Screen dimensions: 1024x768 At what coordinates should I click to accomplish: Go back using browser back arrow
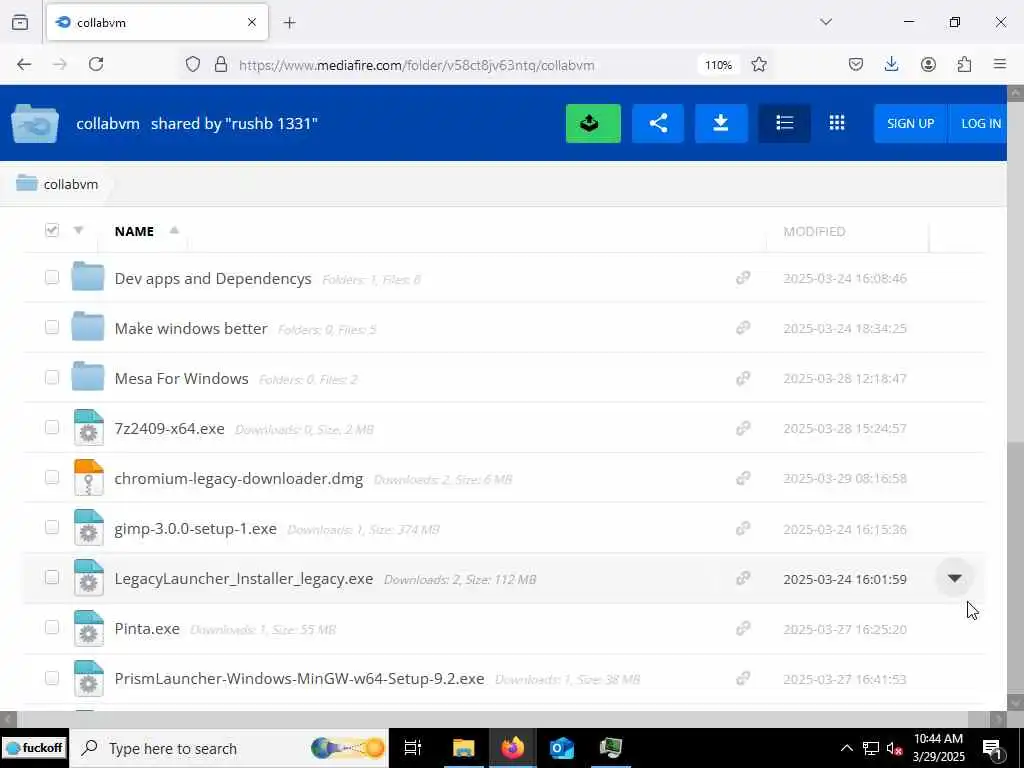pyautogui.click(x=24, y=64)
